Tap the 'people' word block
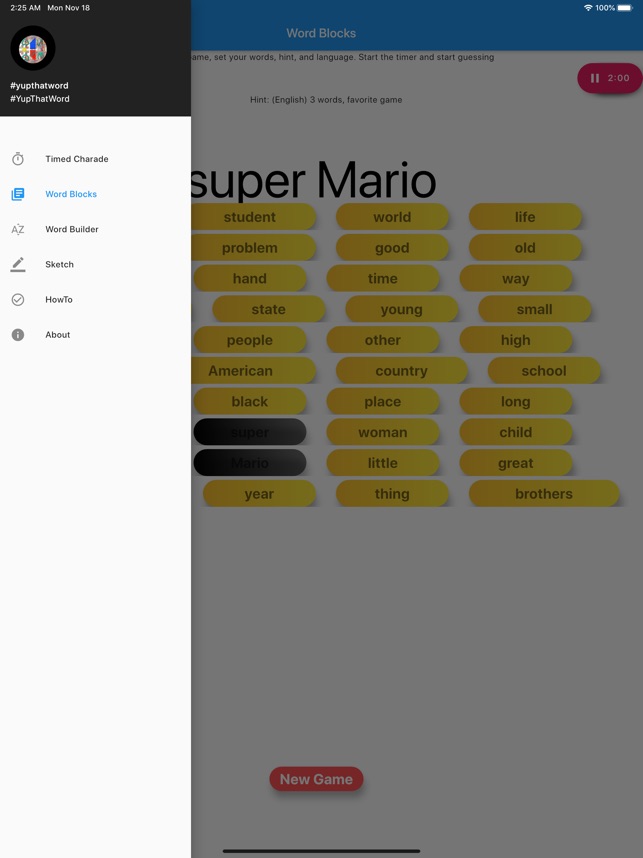 250,340
